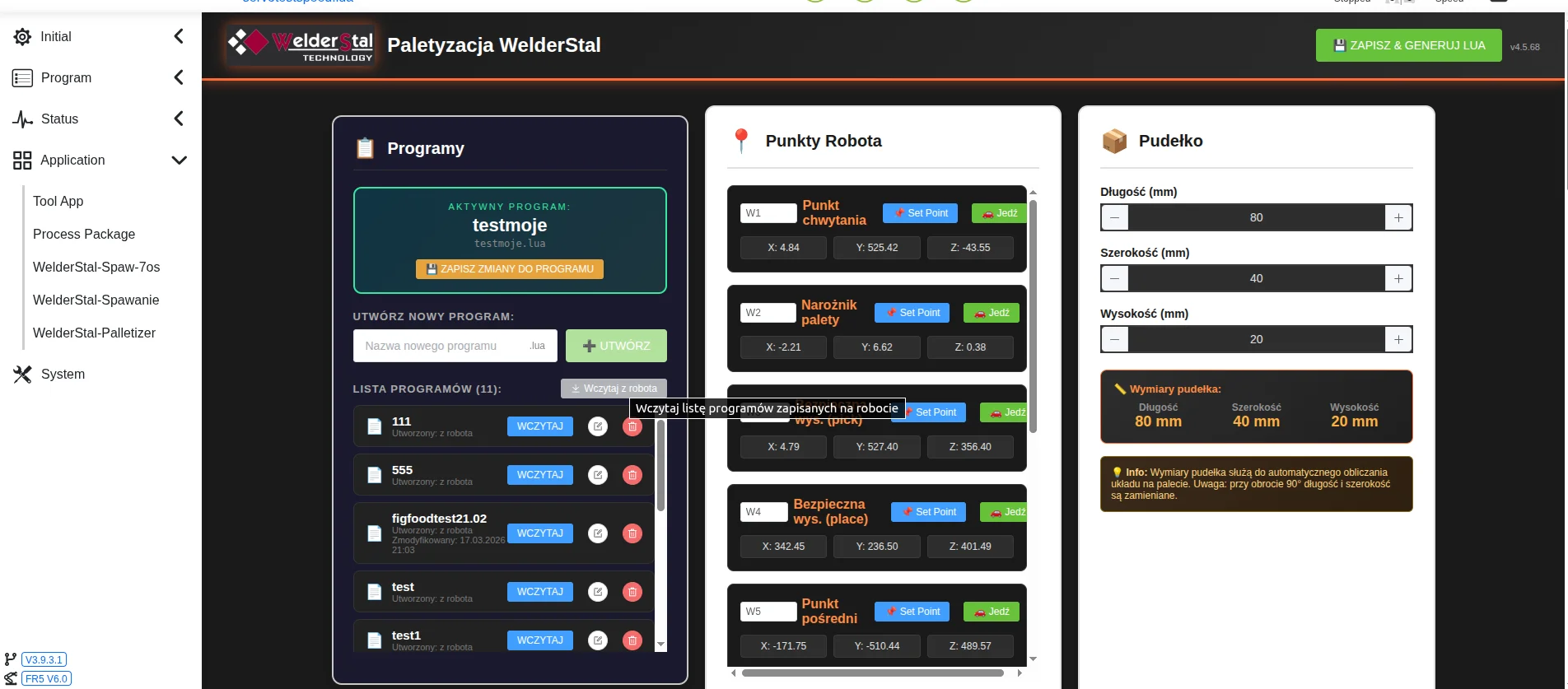Click ZAPISZ ZMIANY DO PROGRAMU button
This screenshot has height=689, width=1568.
pos(510,269)
